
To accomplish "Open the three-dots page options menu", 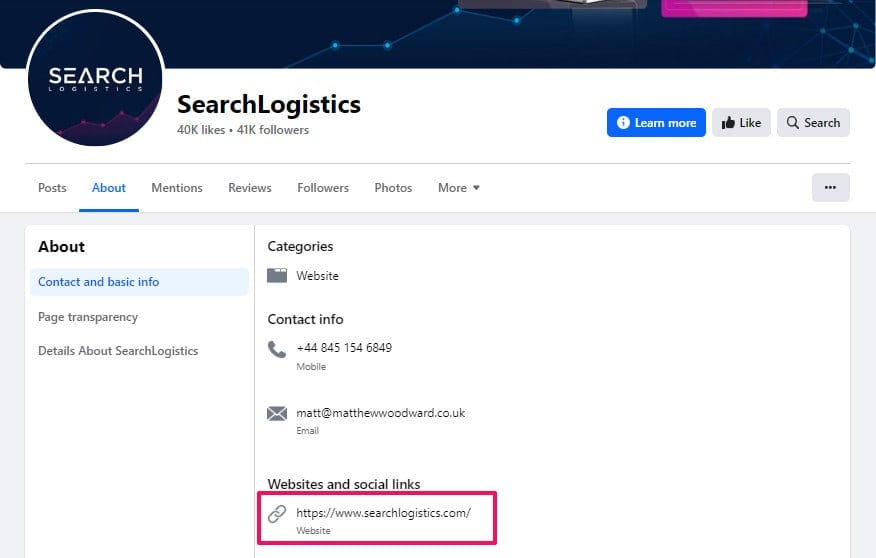I will 831,188.
